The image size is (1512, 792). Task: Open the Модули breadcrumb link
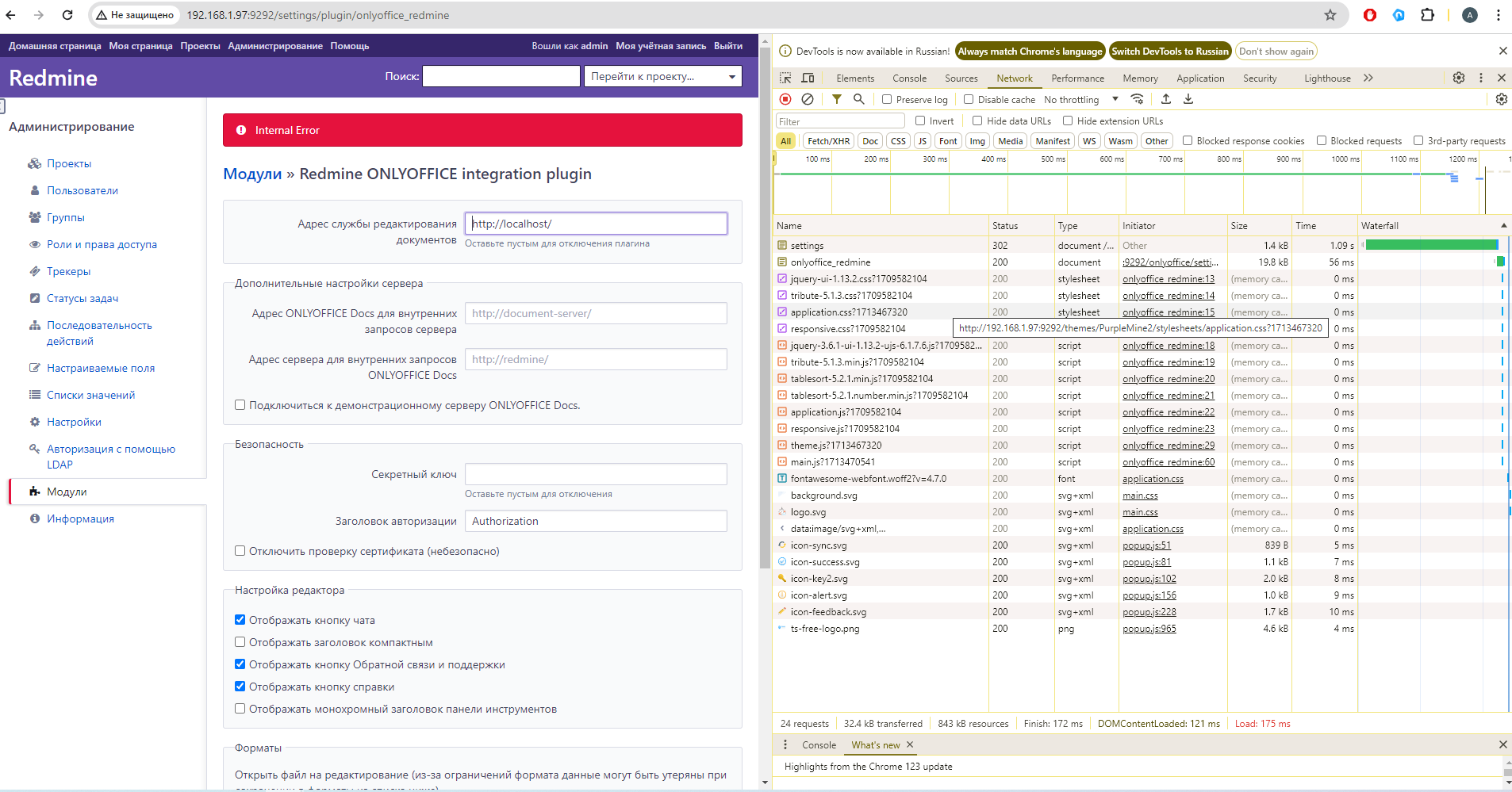pyautogui.click(x=252, y=174)
